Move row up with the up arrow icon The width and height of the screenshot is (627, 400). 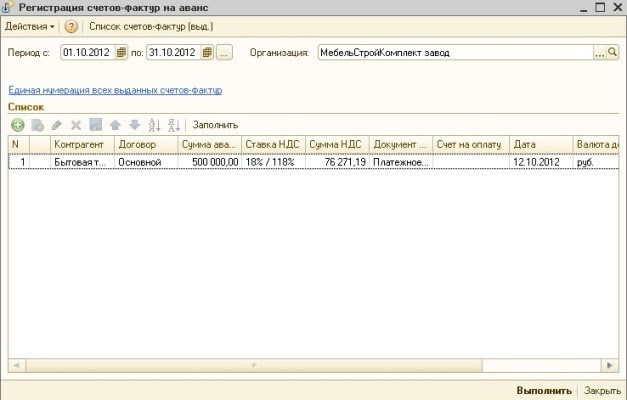(x=115, y=125)
